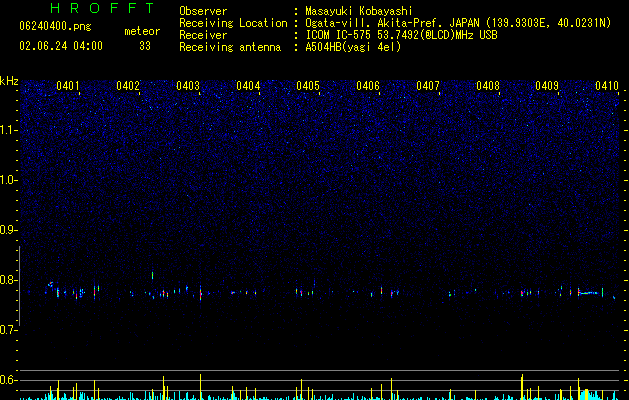Click frequency axis label 0.9
Screen dimensions: 629x400
pos(9,230)
